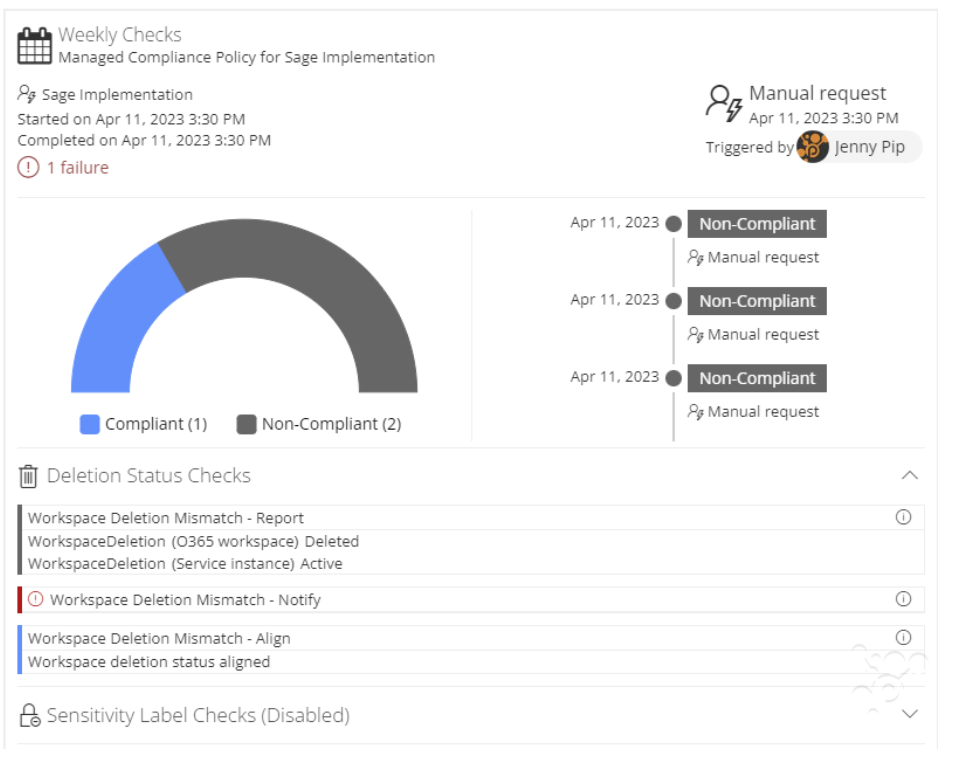
Task: Open info icon for Mismatch - Report row
Action: [903, 517]
